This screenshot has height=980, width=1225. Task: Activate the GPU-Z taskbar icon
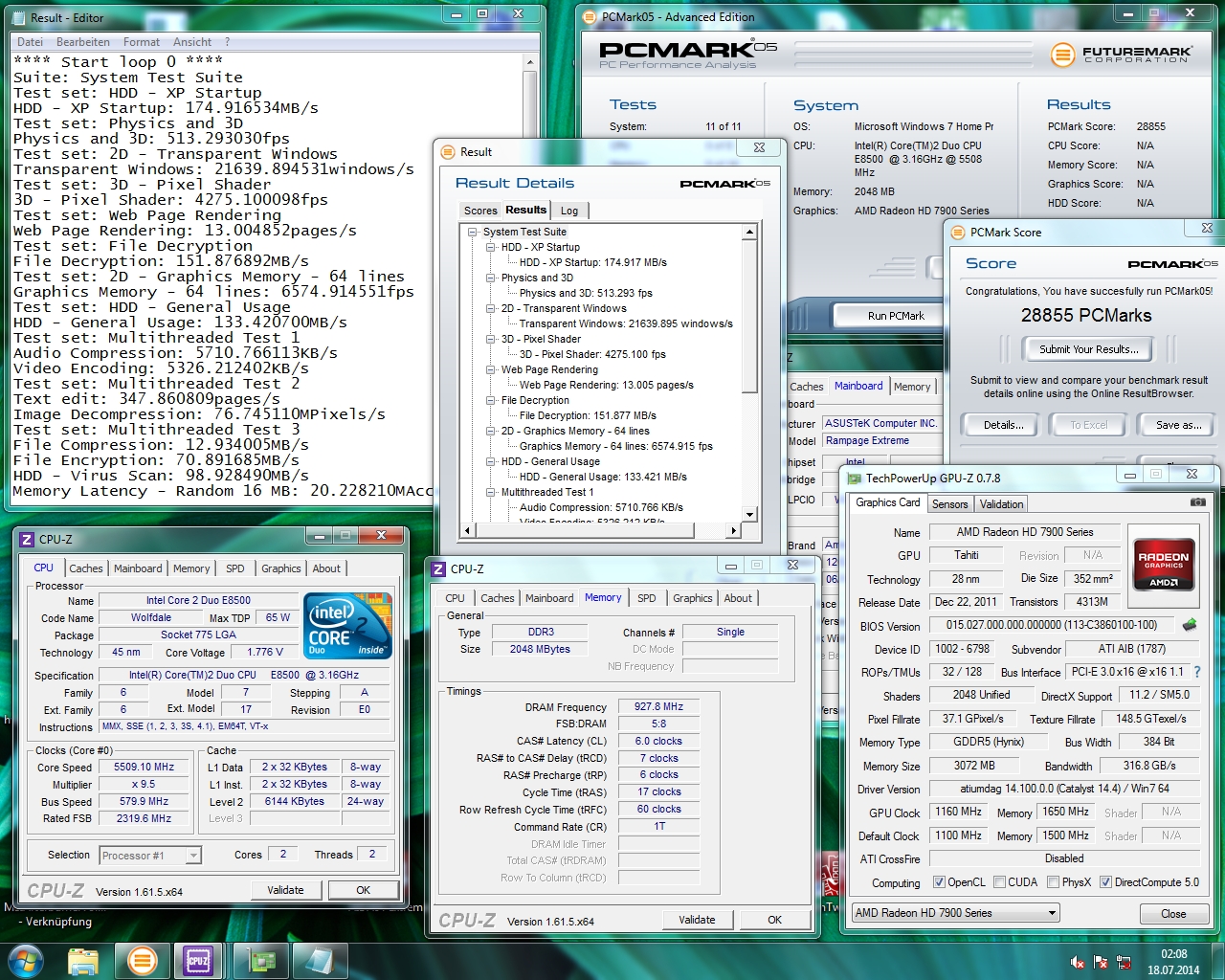261,960
